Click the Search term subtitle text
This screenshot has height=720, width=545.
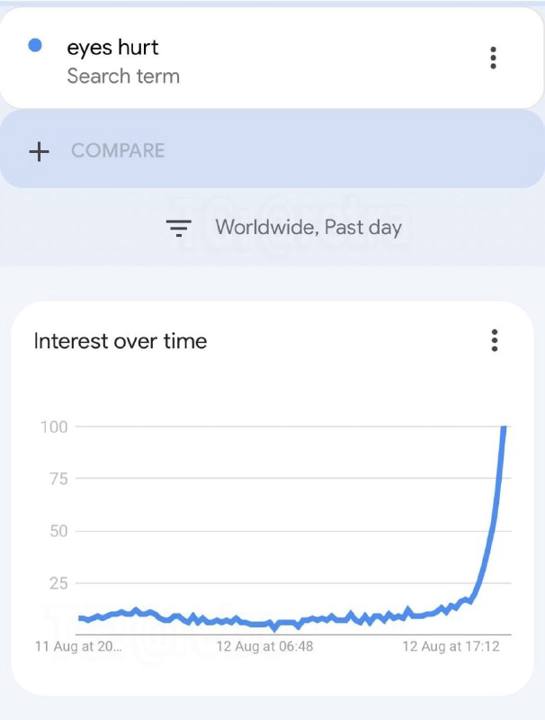(123, 76)
